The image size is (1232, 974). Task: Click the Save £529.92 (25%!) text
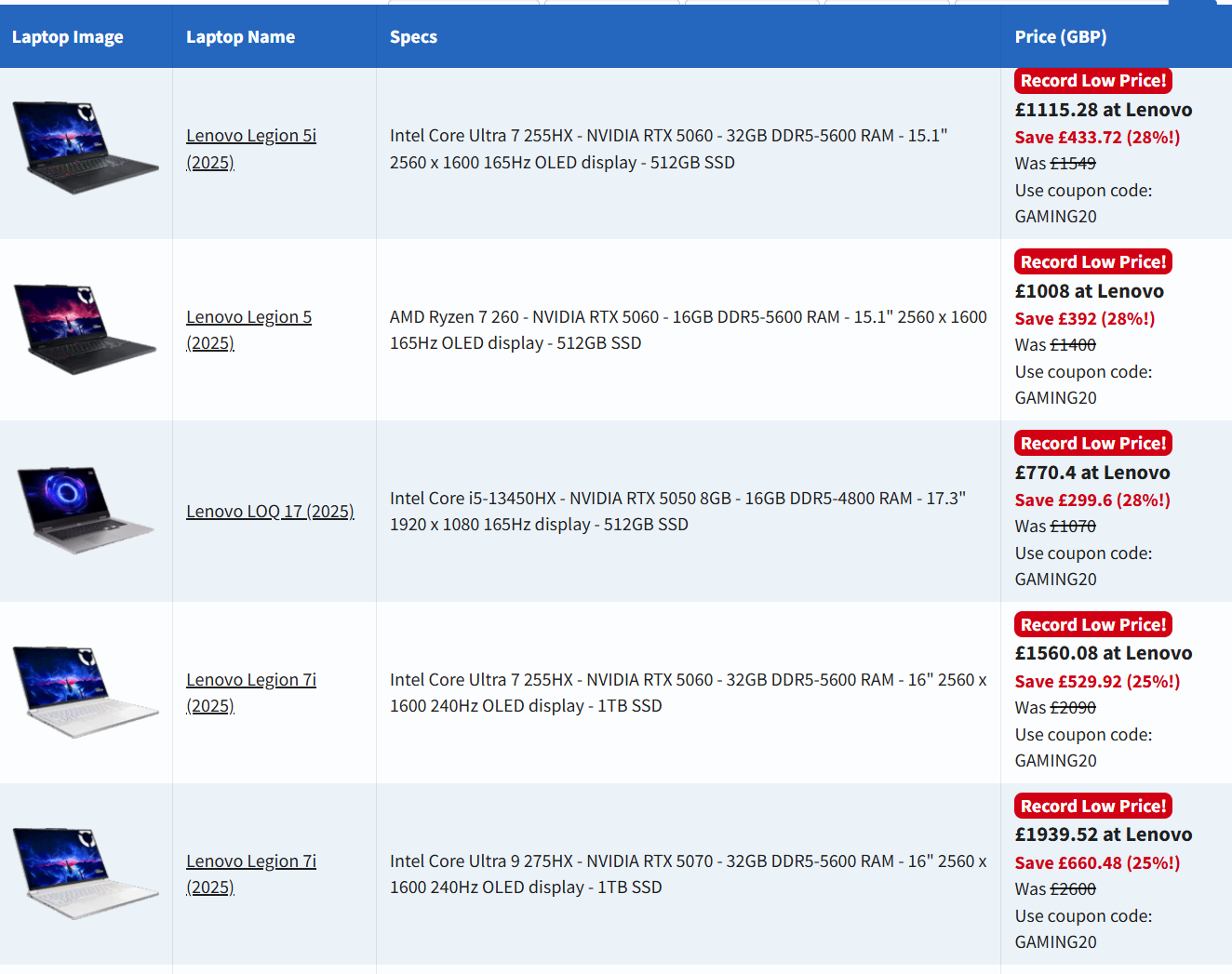click(x=1097, y=682)
